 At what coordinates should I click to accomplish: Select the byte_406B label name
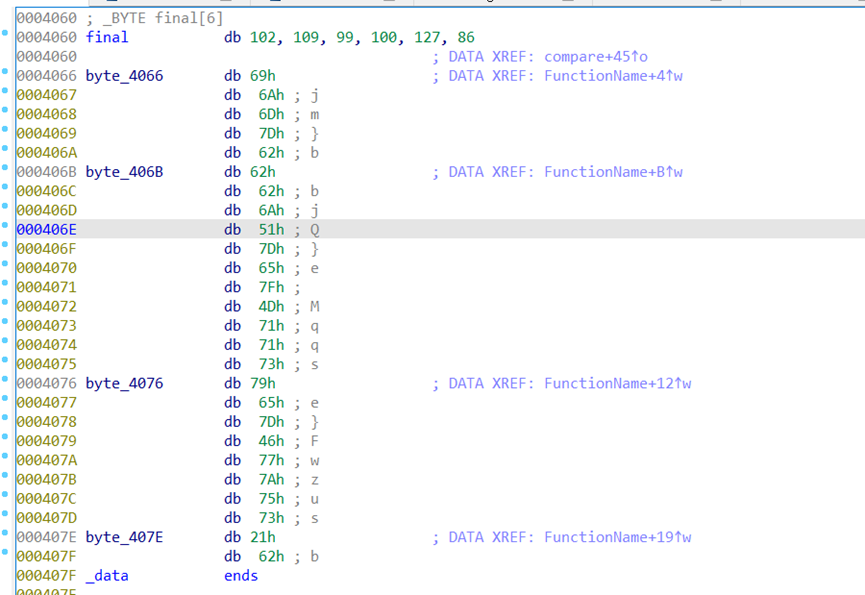click(124, 172)
